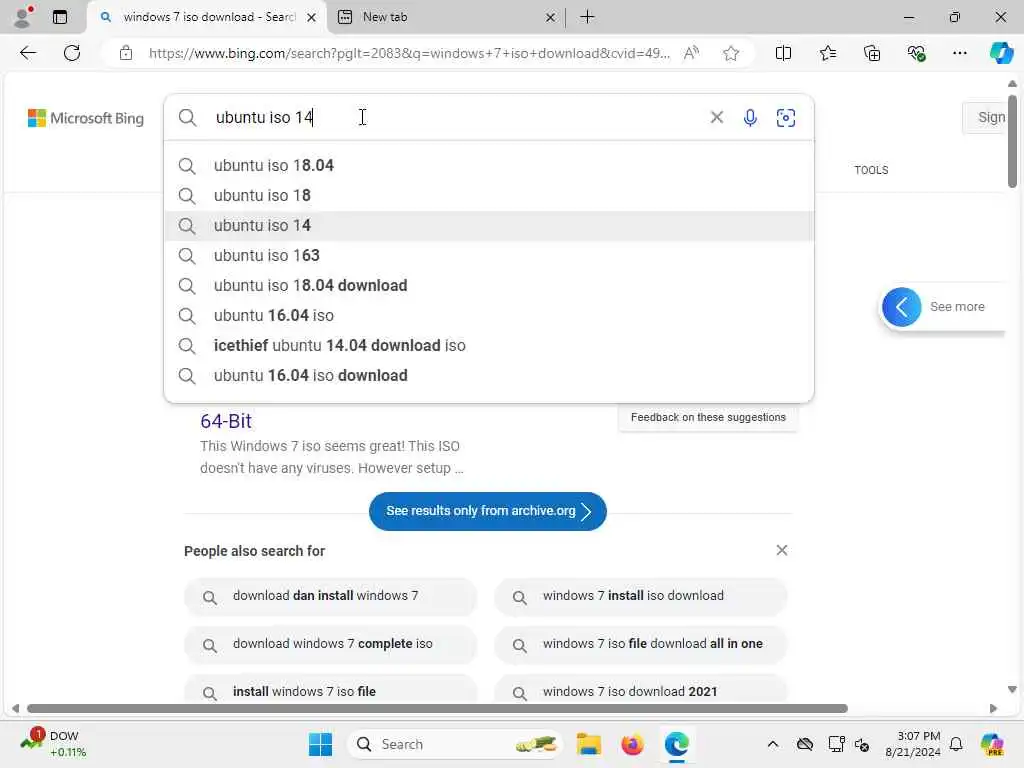The image size is (1024, 768).
Task: Open a new browser tab
Action: coord(587,17)
